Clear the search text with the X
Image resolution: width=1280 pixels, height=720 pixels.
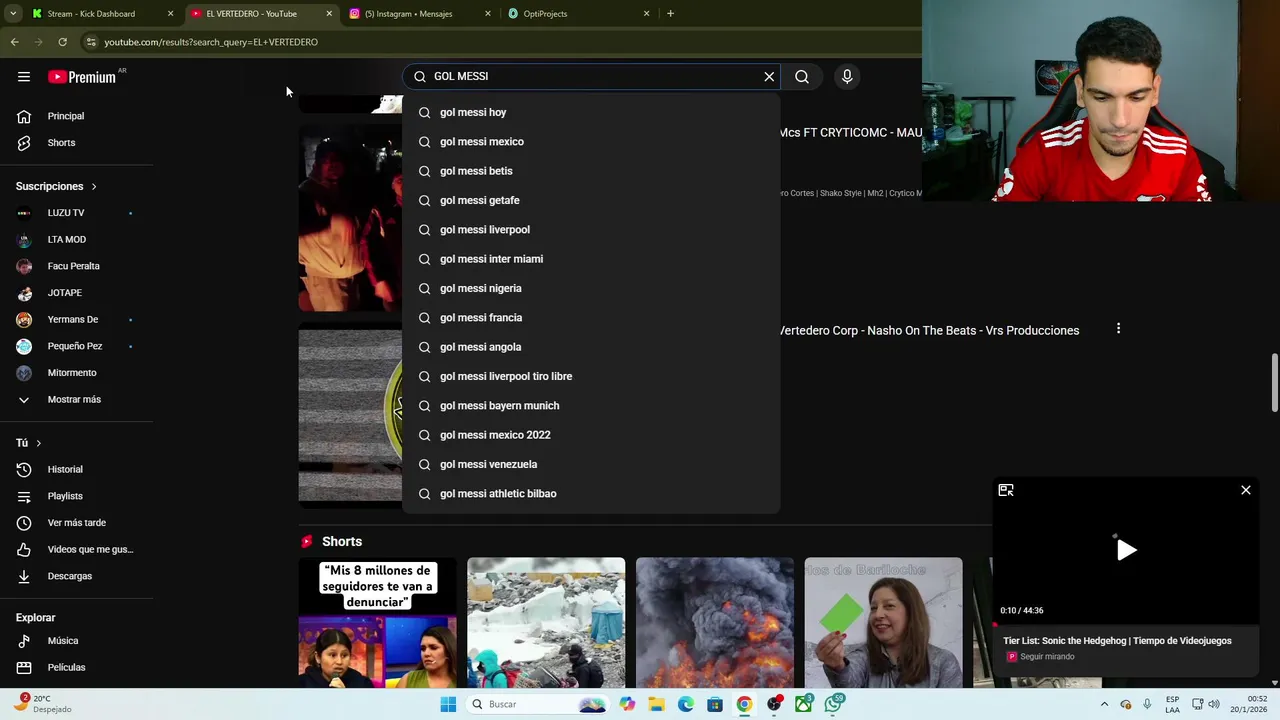pyautogui.click(x=769, y=77)
